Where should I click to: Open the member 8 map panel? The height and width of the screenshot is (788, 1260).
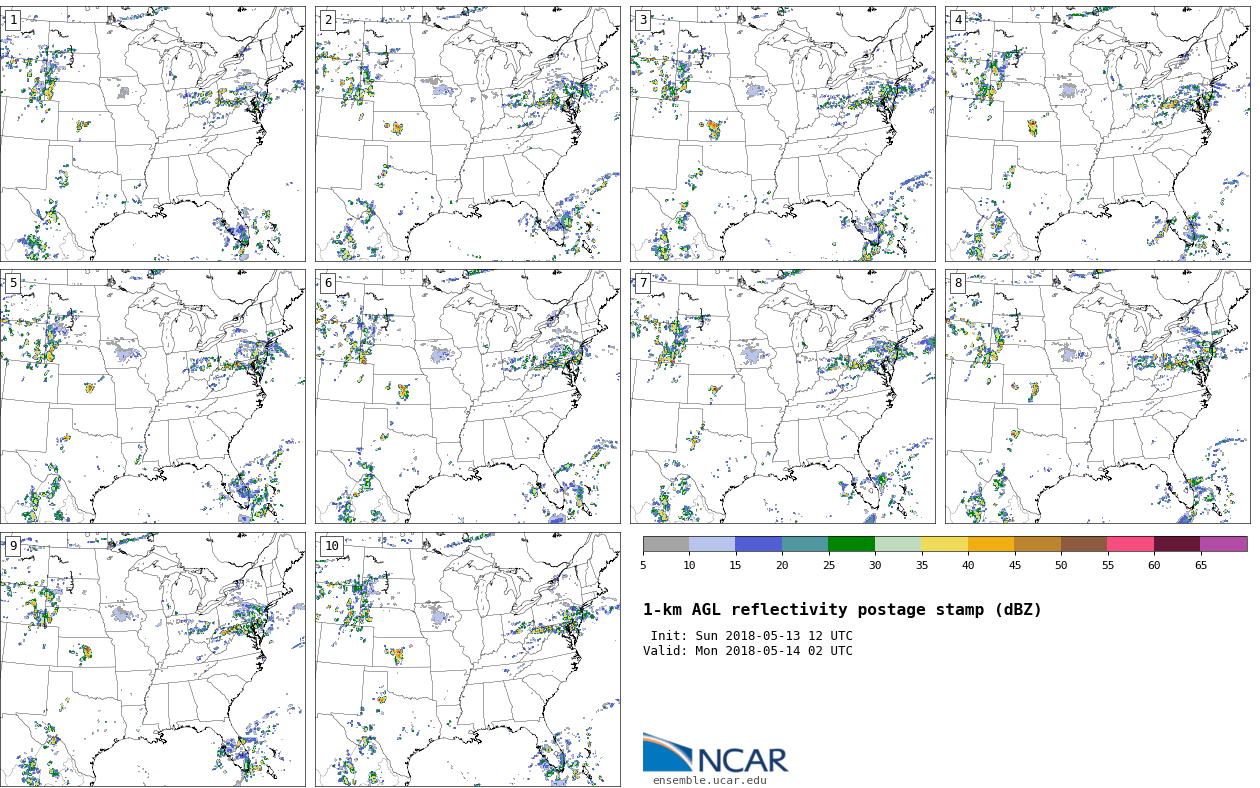(x=1097, y=396)
